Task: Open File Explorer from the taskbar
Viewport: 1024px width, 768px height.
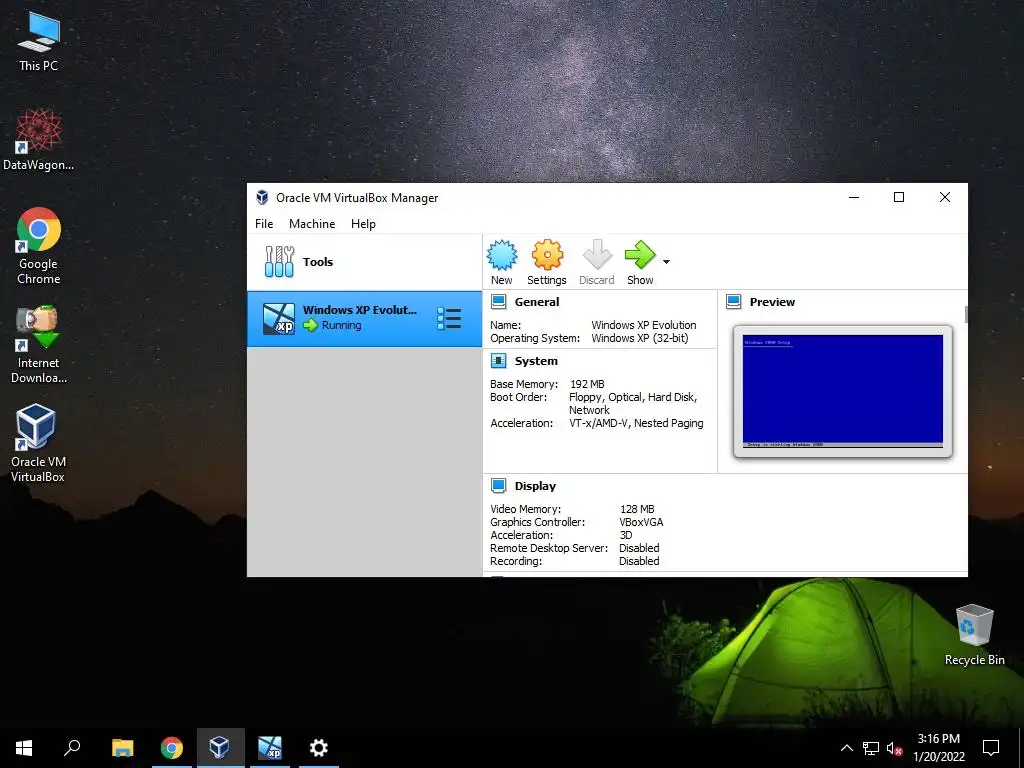Action: [122, 748]
